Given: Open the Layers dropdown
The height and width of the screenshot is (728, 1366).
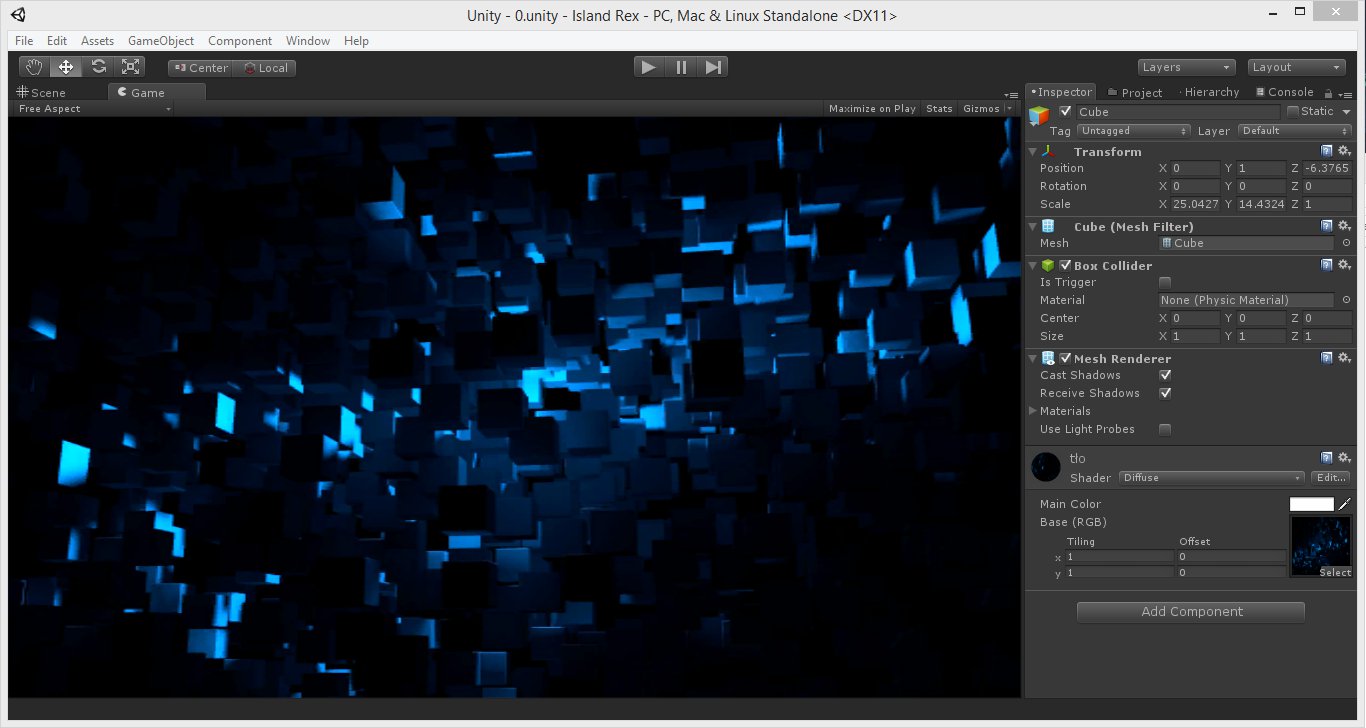Looking at the screenshot, I should (1187, 67).
